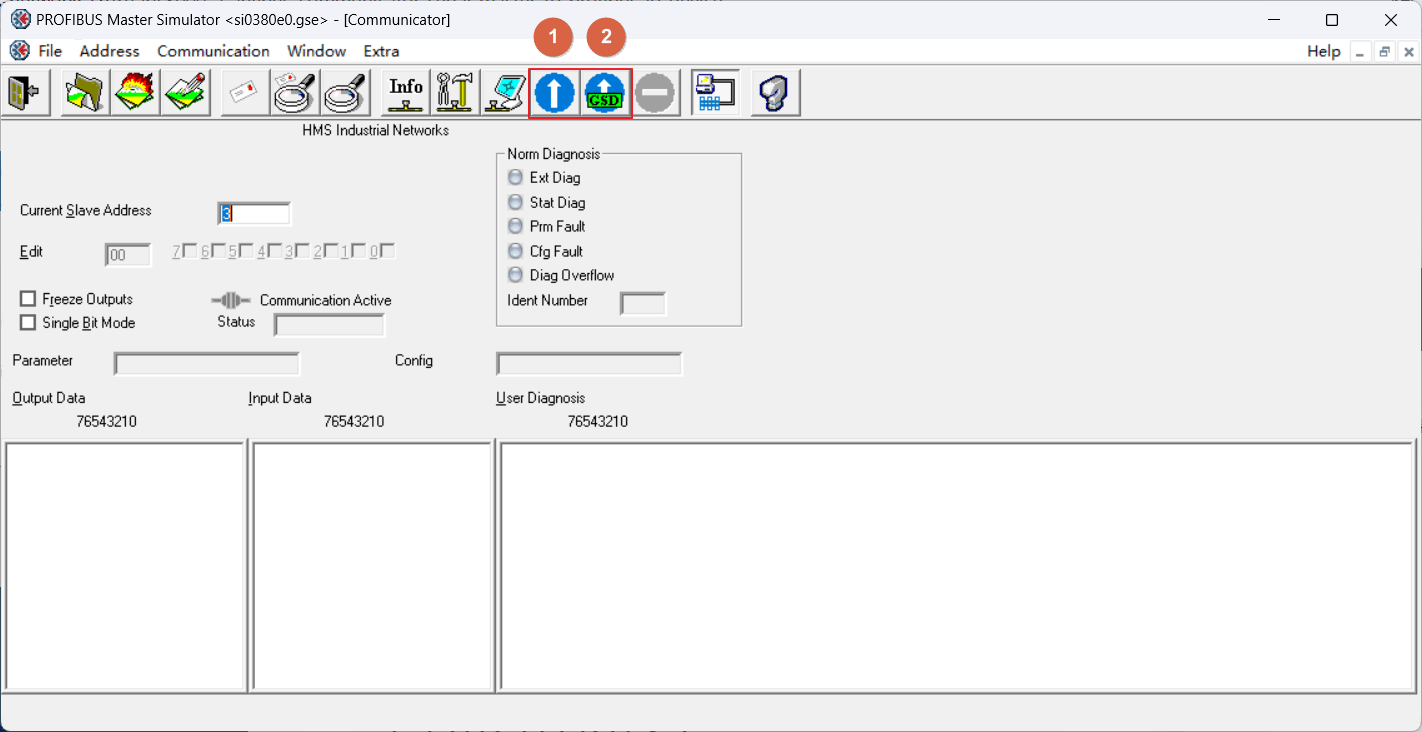Click the Help menu item
The width and height of the screenshot is (1422, 732).
[x=1323, y=51]
